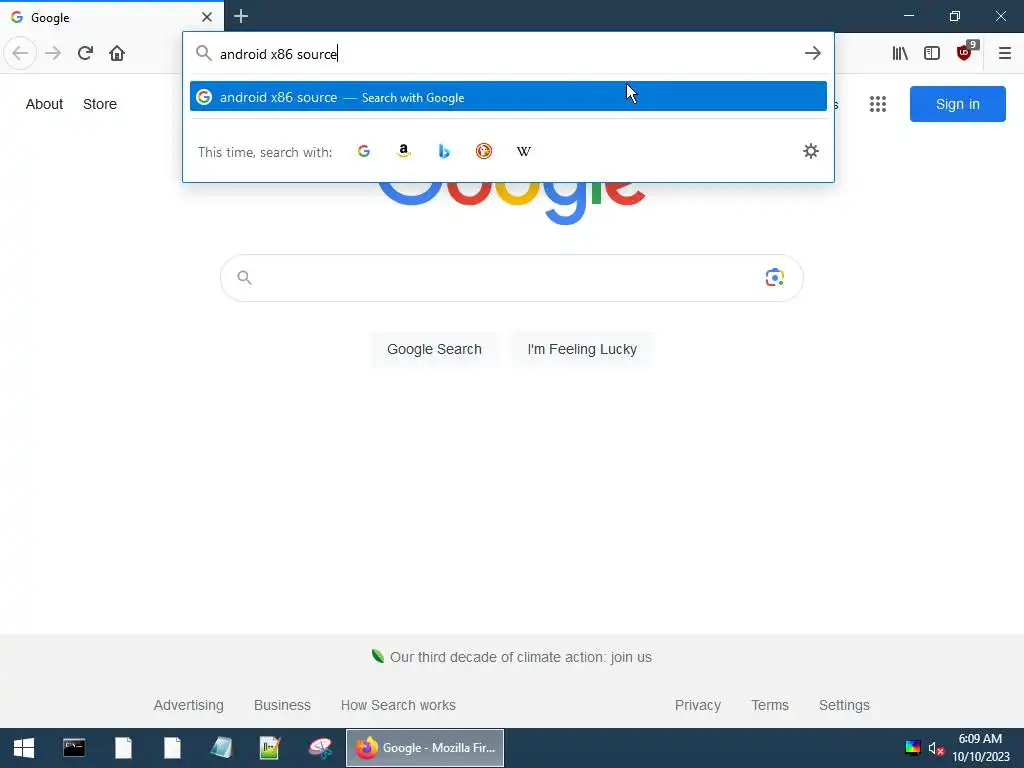The height and width of the screenshot is (768, 1024).
Task: Open the Settings footer menu
Action: point(844,705)
